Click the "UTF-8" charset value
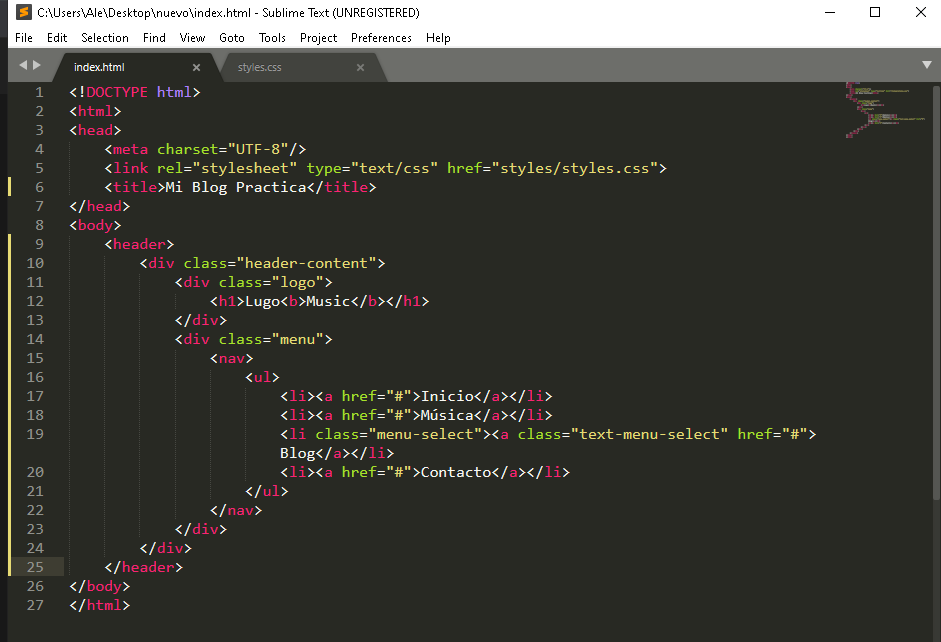Screen dimensions: 941x642 point(258,149)
